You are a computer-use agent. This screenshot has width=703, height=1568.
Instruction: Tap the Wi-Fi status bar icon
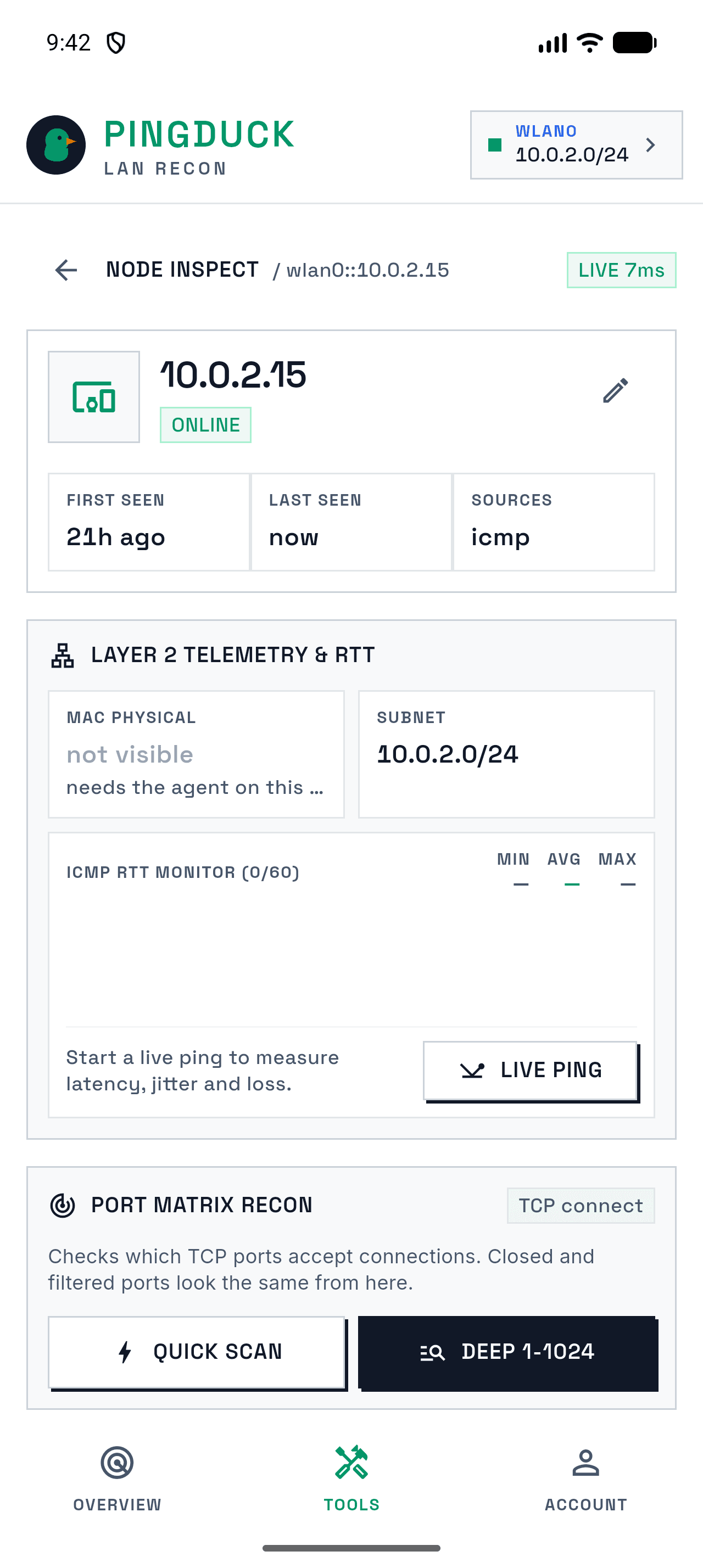(x=589, y=43)
